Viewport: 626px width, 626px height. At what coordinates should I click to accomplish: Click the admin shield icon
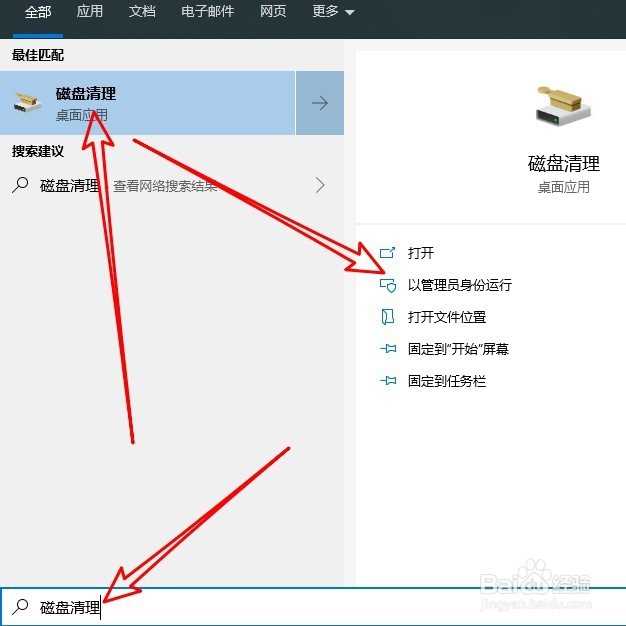coord(388,285)
